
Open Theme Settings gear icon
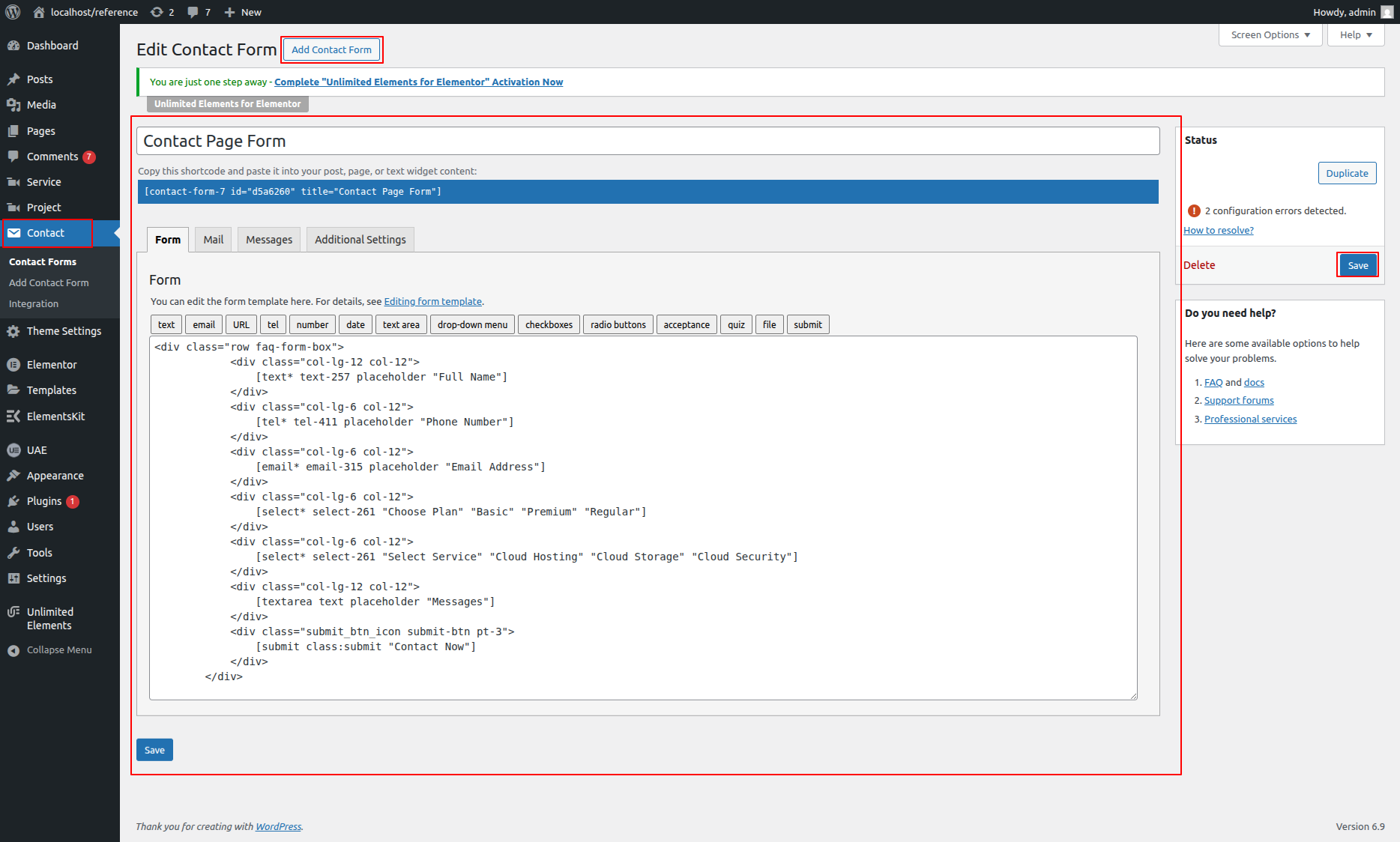tap(13, 331)
